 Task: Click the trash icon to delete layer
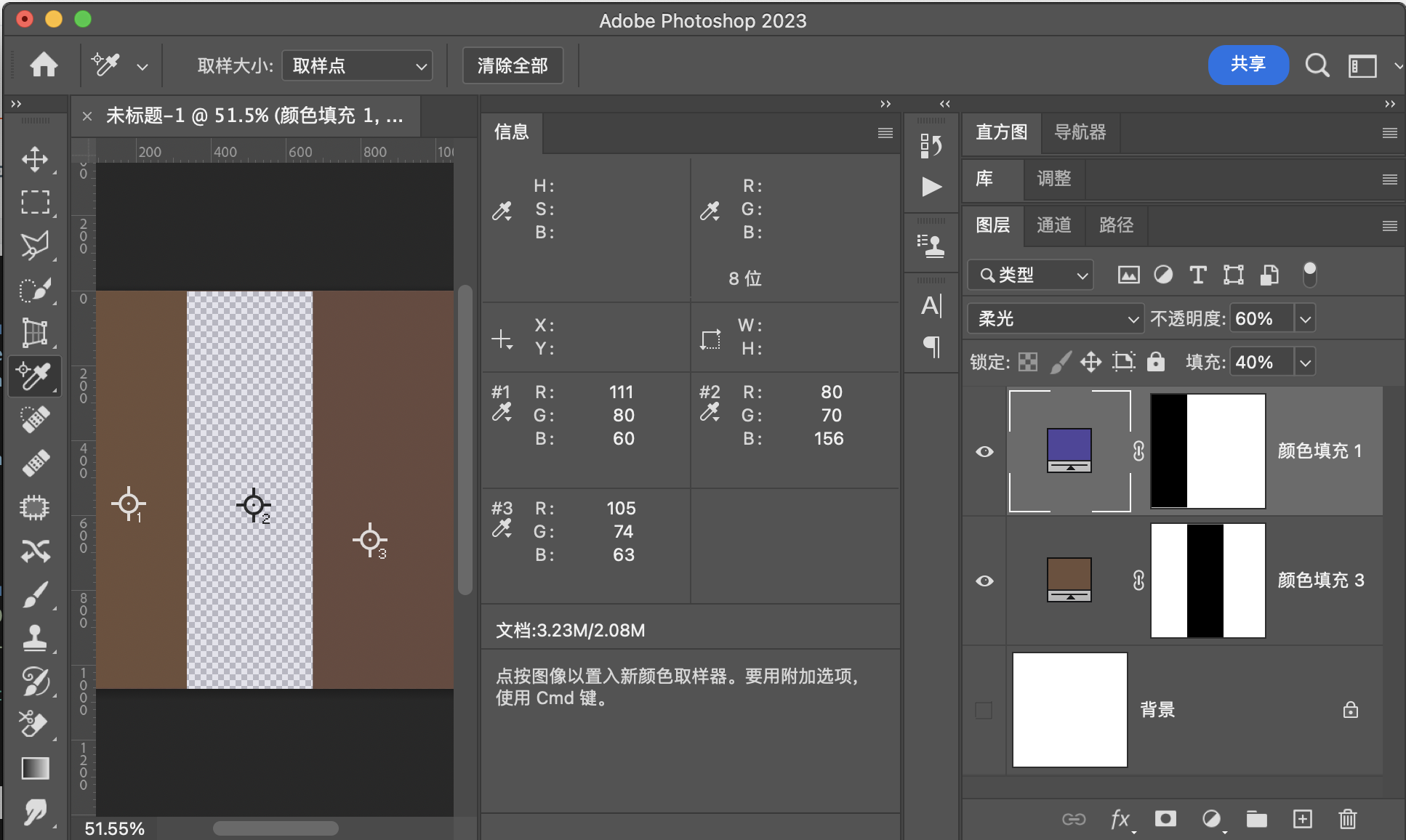point(1347,819)
